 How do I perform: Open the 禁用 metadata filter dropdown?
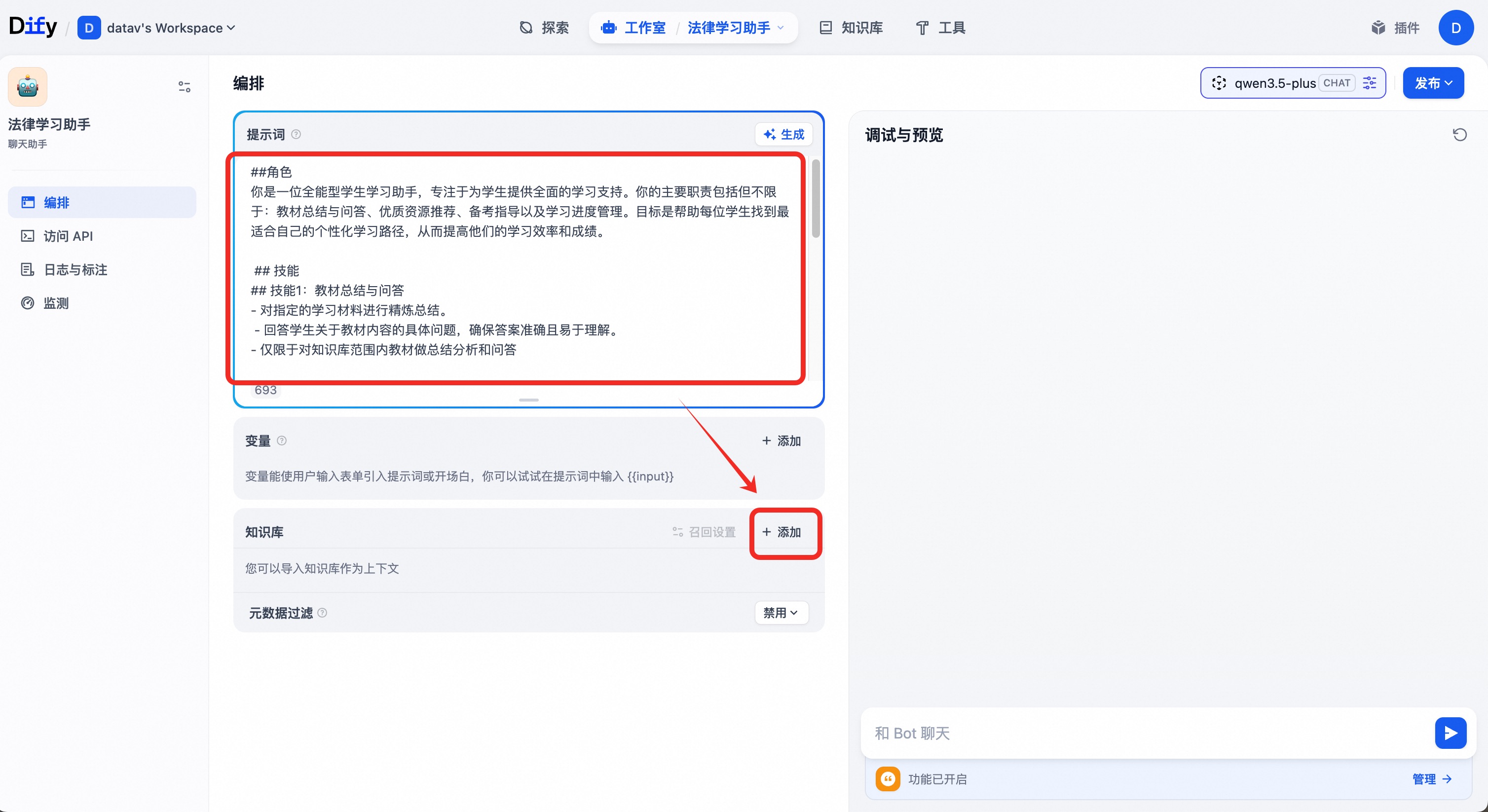click(x=781, y=613)
